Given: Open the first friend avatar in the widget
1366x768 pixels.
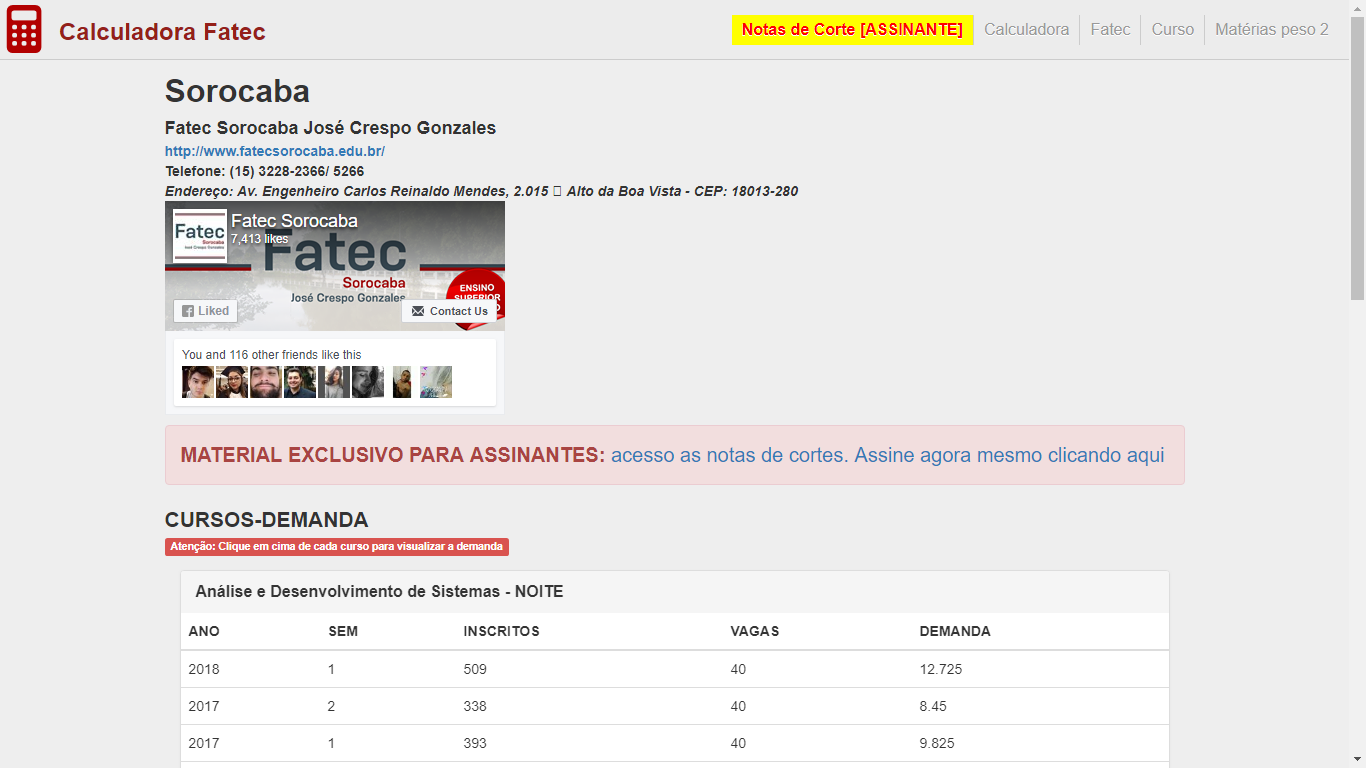Looking at the screenshot, I should (x=198, y=382).
